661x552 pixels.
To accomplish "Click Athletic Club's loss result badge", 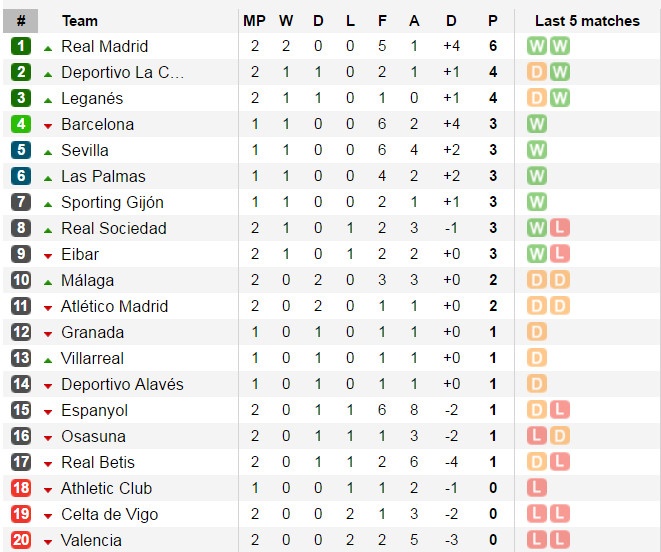I will [537, 488].
